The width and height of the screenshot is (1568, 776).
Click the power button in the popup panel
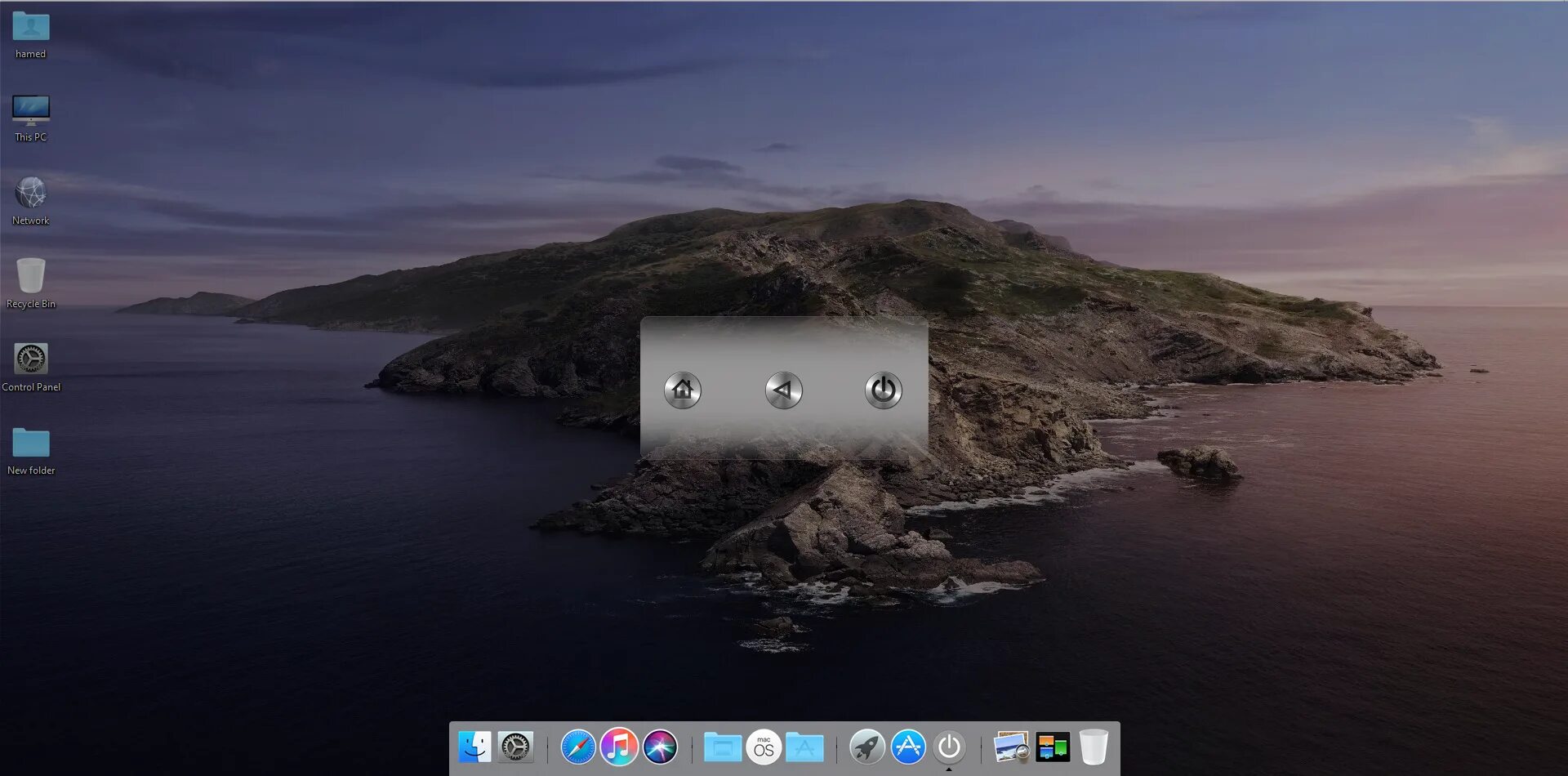[884, 390]
